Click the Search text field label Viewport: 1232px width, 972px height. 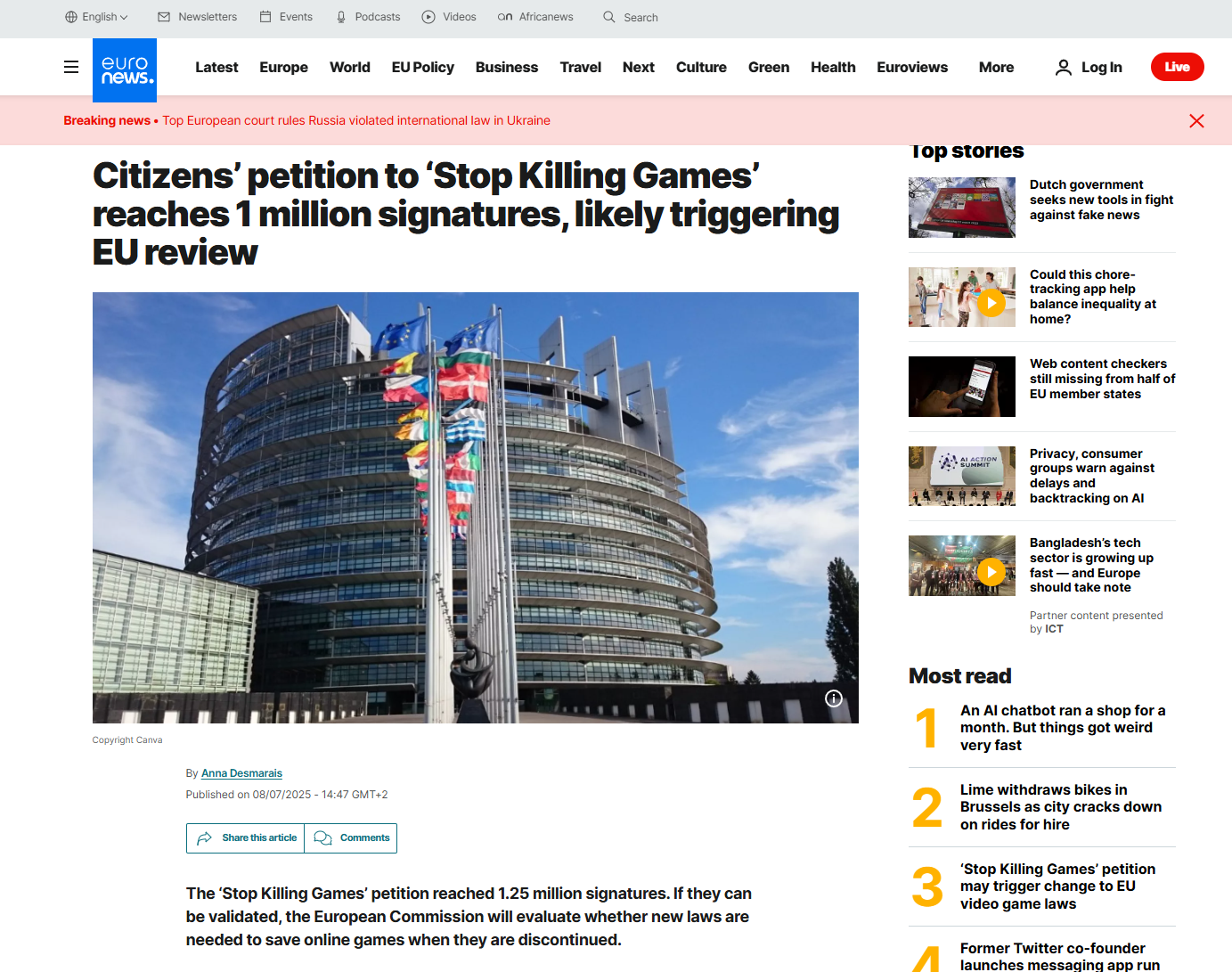click(x=640, y=18)
